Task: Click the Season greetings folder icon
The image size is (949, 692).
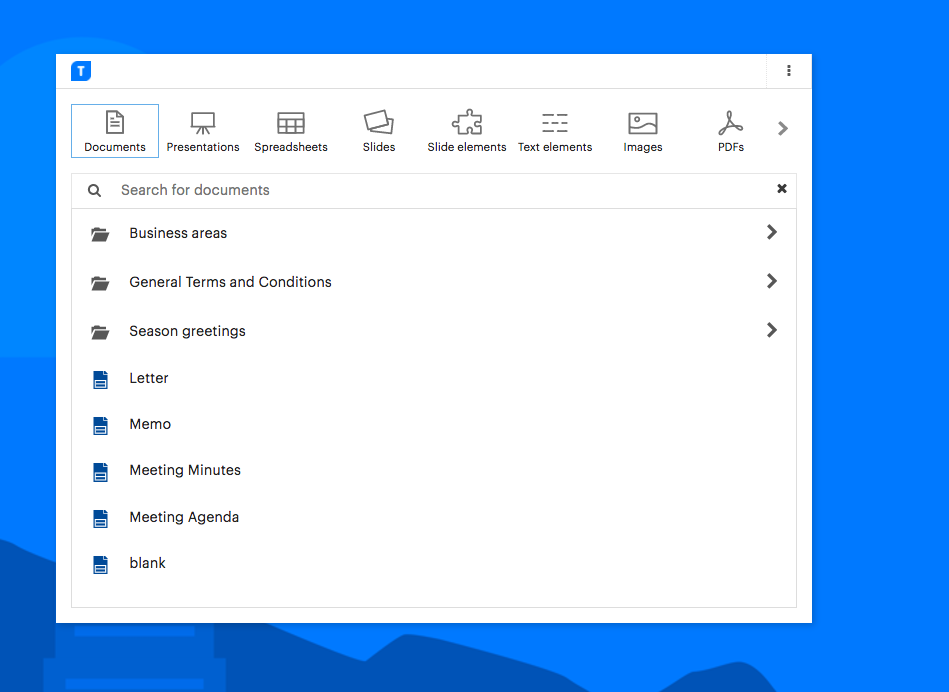Action: (x=100, y=332)
